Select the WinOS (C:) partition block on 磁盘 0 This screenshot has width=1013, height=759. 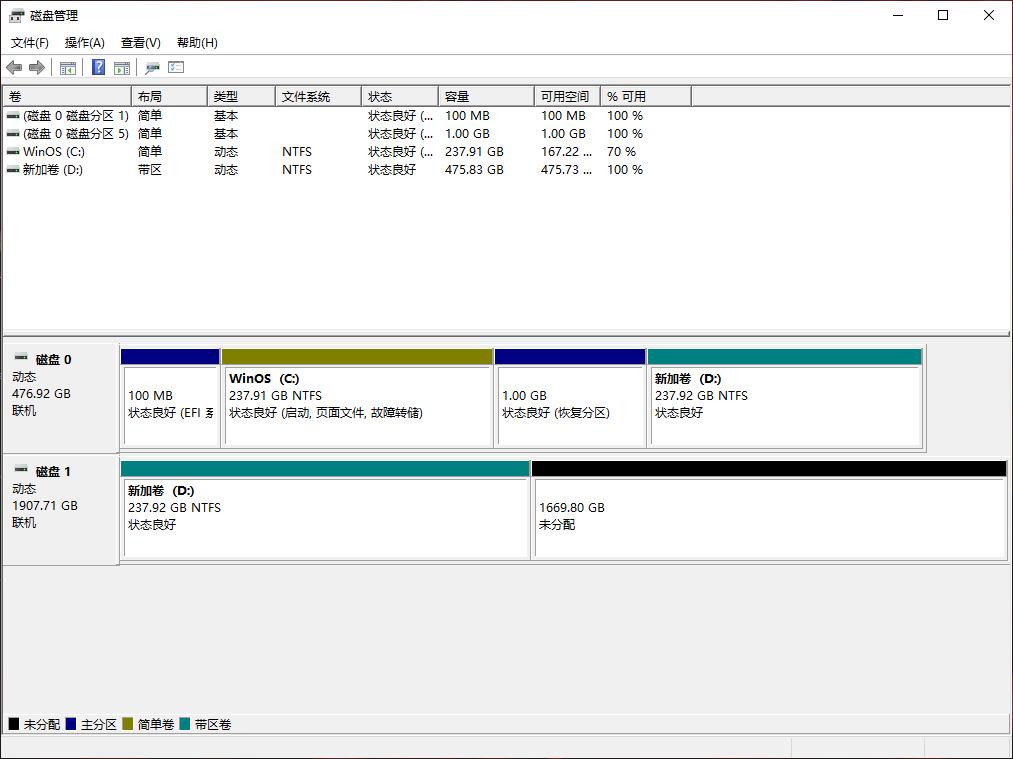357,398
